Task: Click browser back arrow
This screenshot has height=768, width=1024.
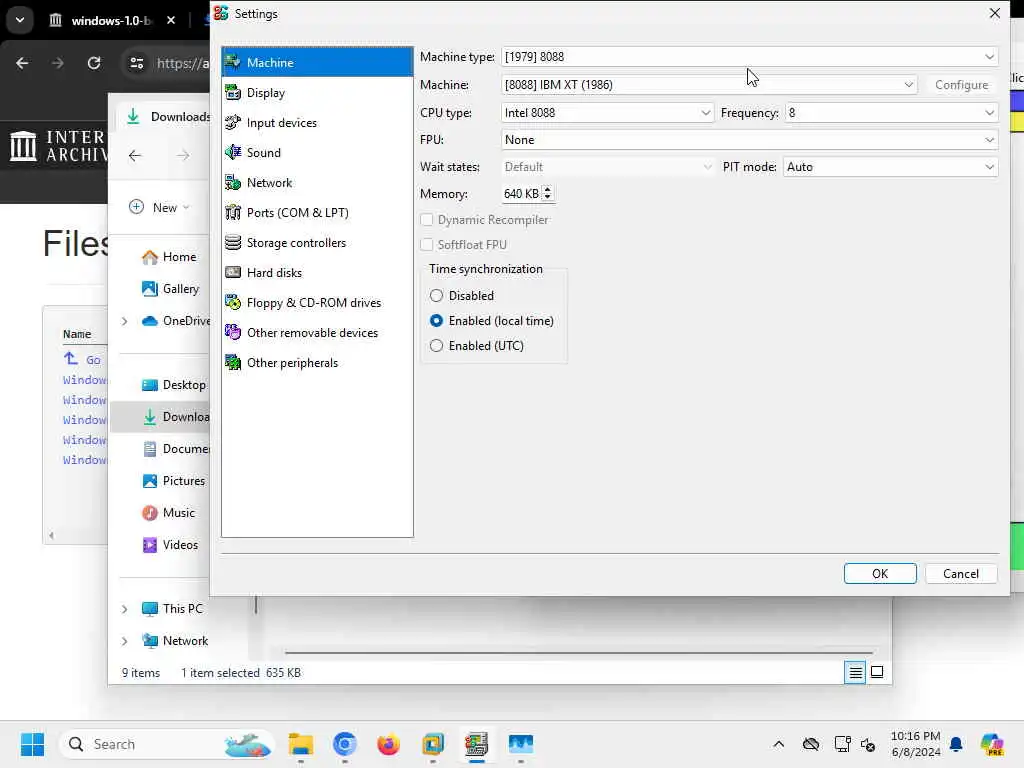Action: click(22, 63)
